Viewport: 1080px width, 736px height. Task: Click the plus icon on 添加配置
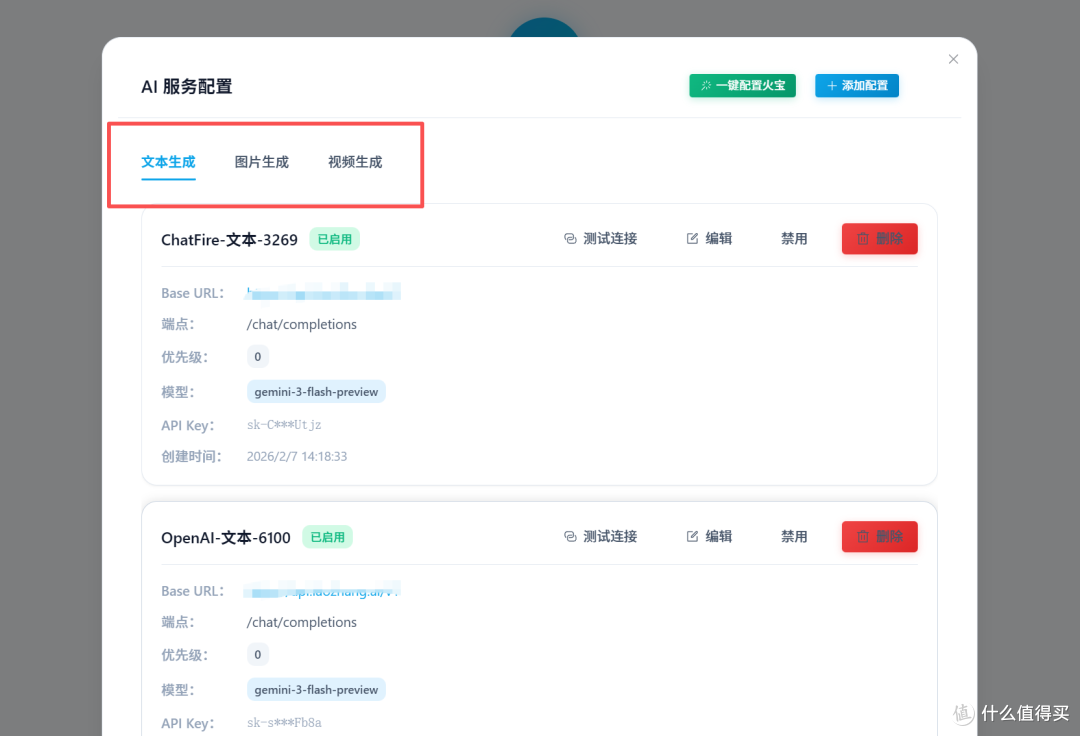pyautogui.click(x=832, y=85)
